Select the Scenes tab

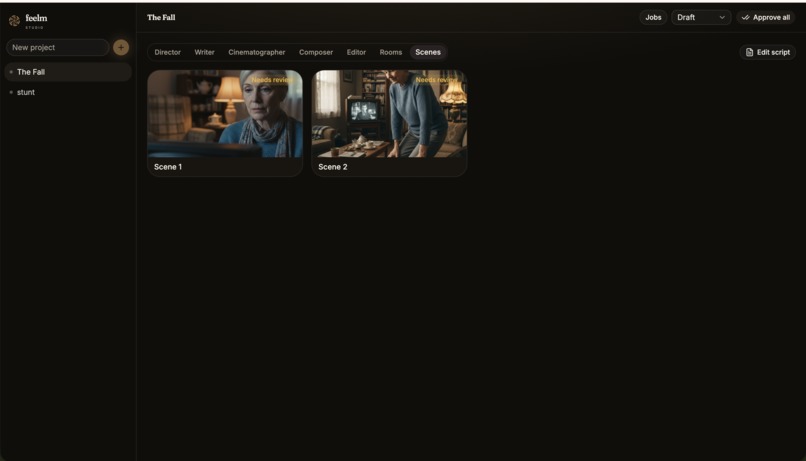[x=428, y=52]
